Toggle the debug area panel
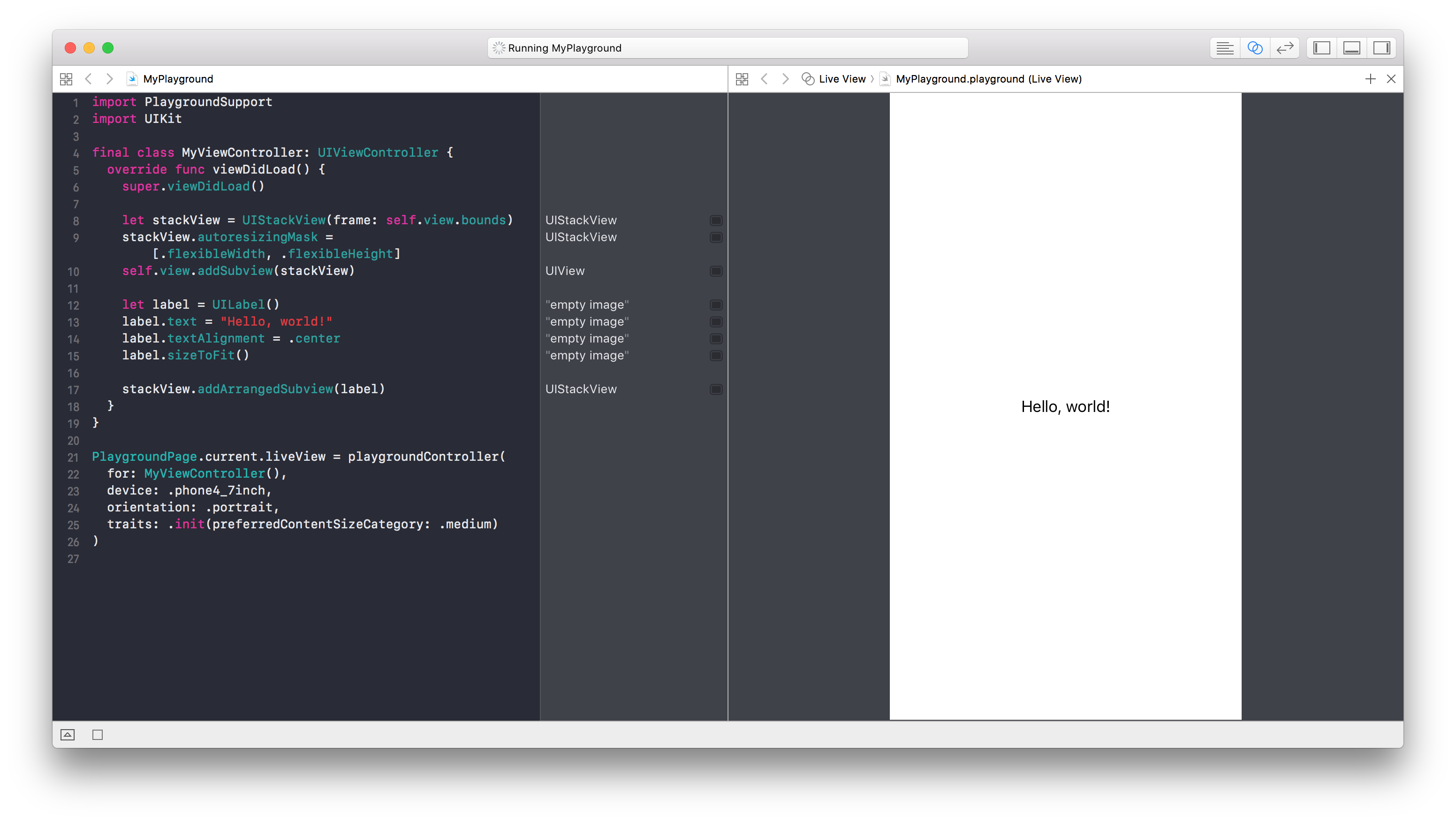 [x=1351, y=48]
